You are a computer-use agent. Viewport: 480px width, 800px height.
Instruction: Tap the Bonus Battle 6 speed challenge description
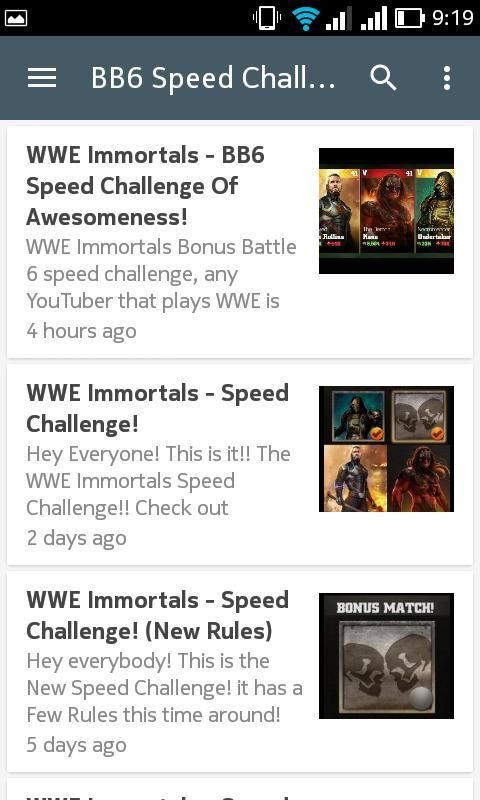[161, 274]
